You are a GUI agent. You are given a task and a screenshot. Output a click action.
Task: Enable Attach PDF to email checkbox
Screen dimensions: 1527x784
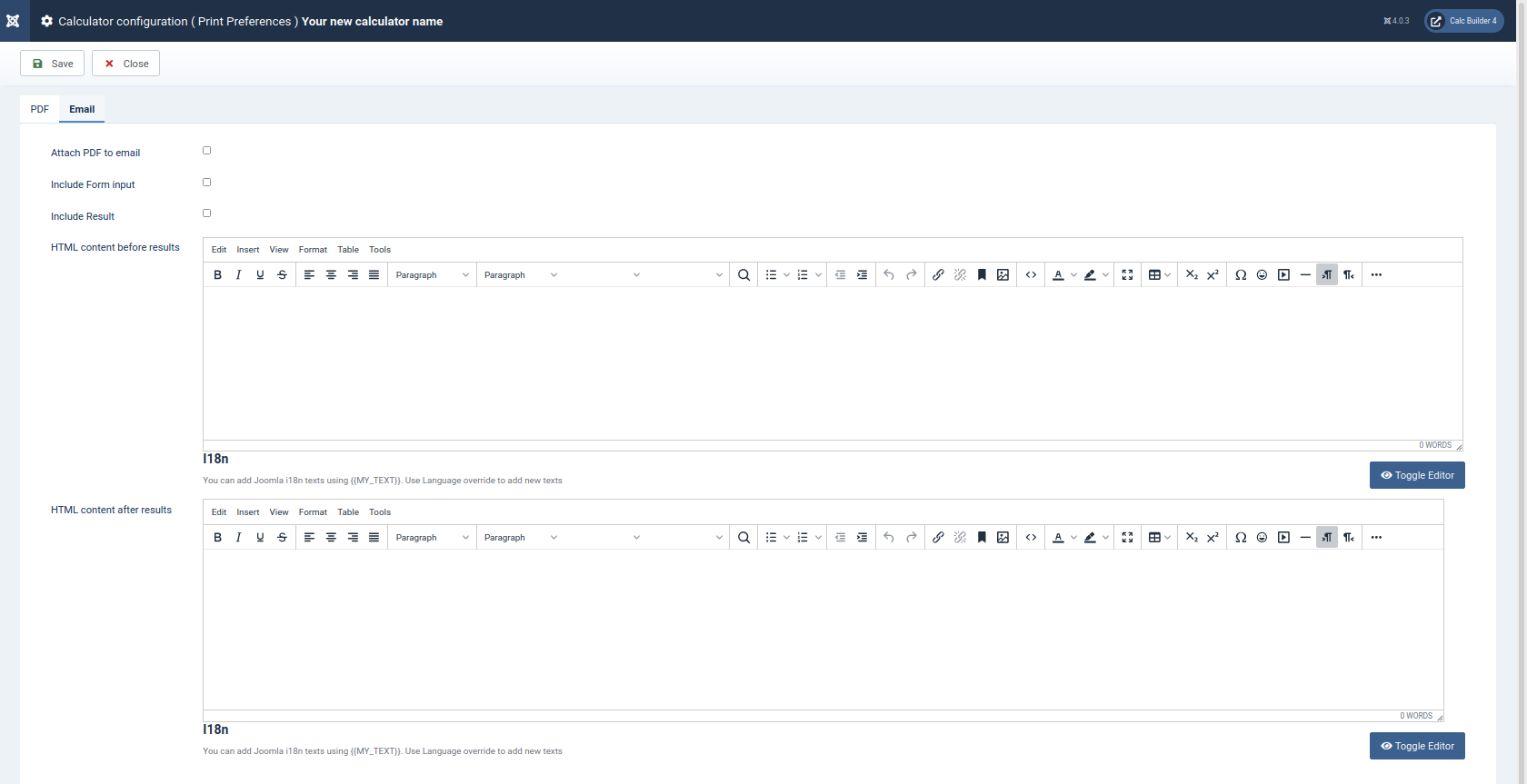[x=206, y=151]
